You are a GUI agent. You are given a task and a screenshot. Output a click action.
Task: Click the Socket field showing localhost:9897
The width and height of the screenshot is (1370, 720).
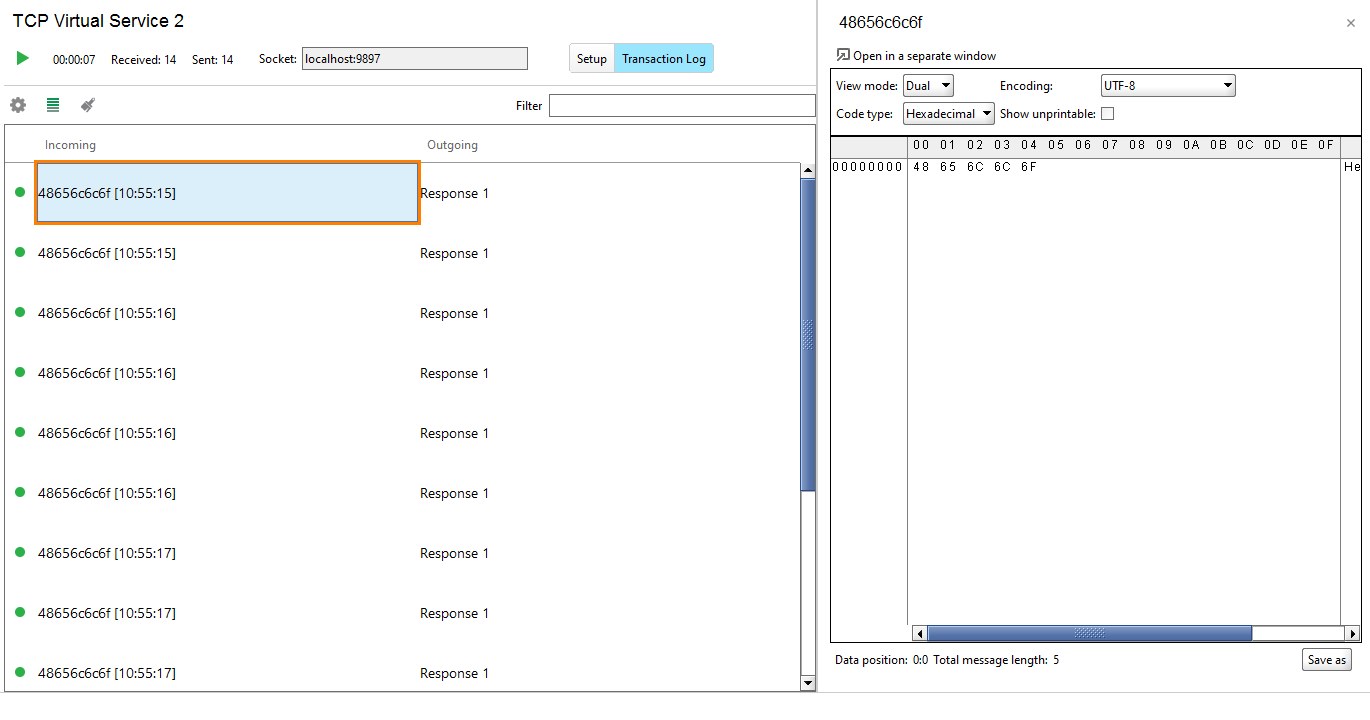(414, 58)
